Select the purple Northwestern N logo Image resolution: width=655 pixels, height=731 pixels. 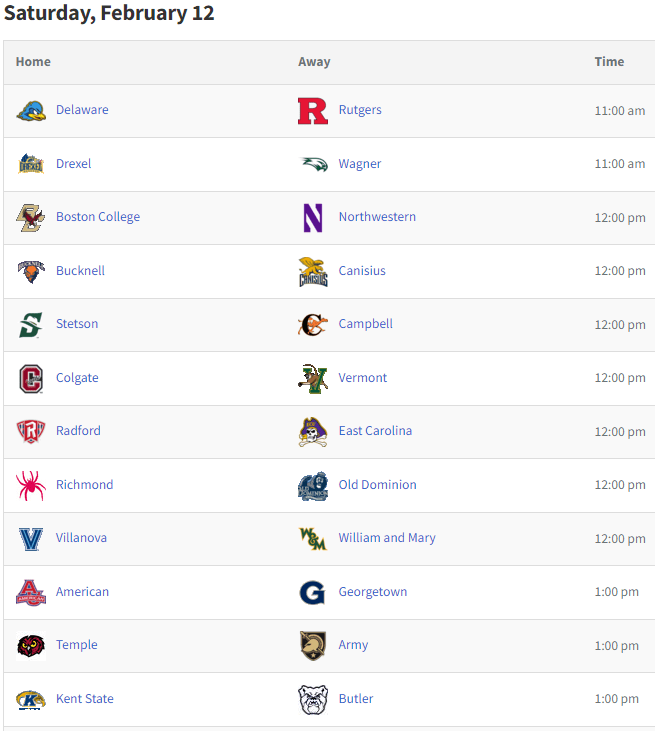click(x=313, y=218)
